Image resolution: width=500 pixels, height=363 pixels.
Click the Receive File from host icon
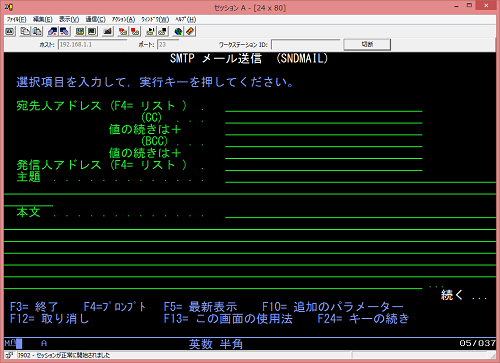(x=64, y=32)
